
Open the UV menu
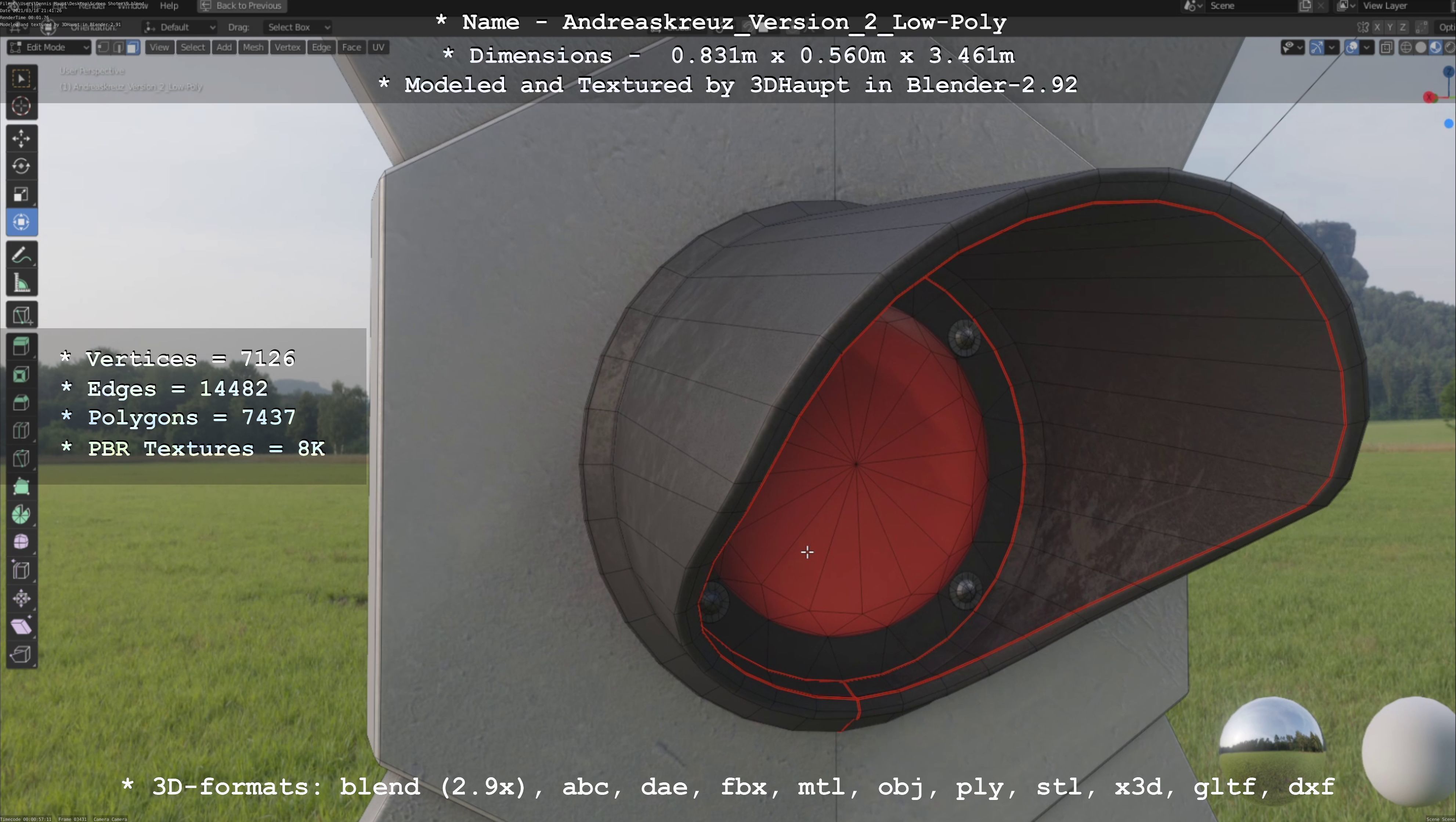pos(378,47)
